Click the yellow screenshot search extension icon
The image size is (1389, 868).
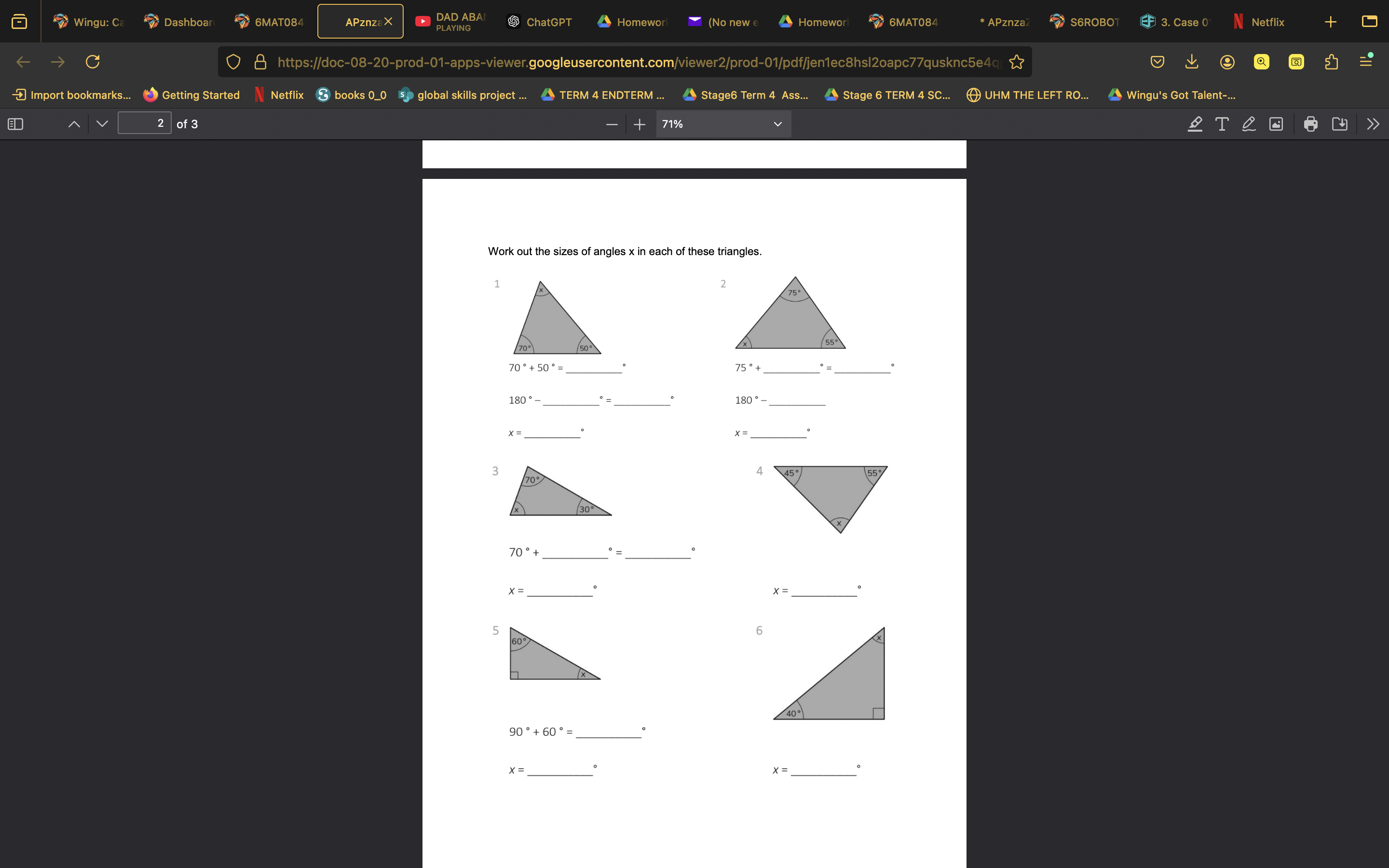pyautogui.click(x=1296, y=62)
